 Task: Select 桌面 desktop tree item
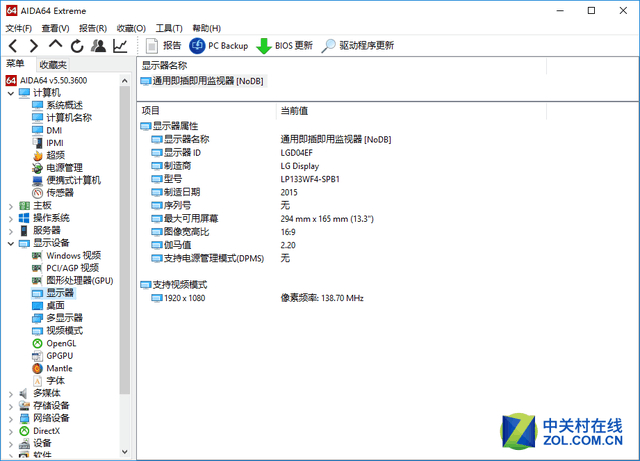click(x=49, y=305)
